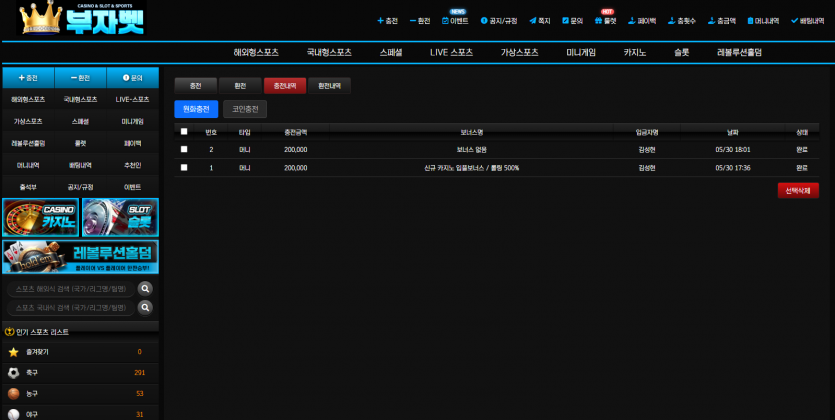The width and height of the screenshot is (835, 420).
Task: Switch to the 코인충전 tab
Action: 245,109
